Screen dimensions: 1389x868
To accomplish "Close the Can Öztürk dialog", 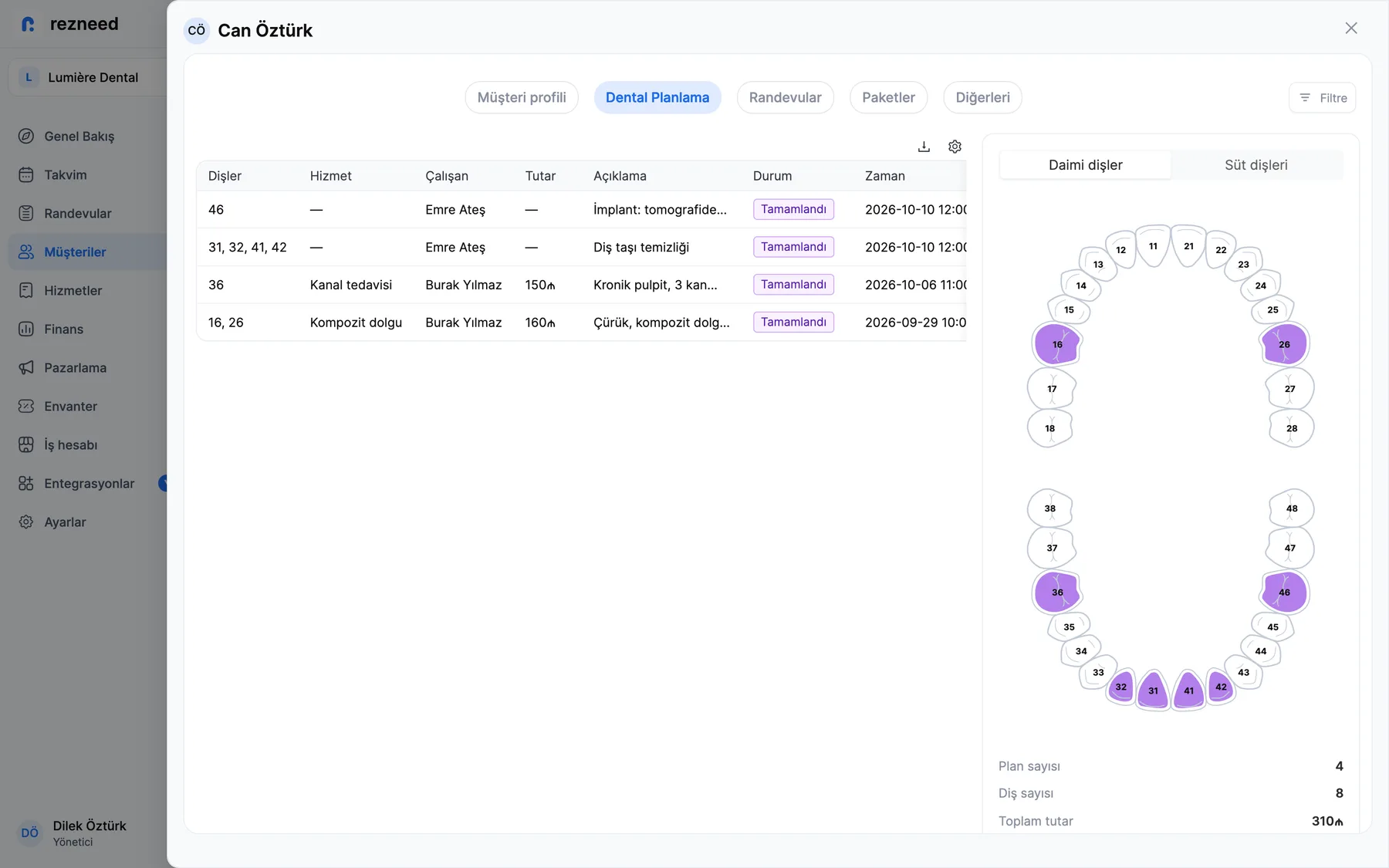I will point(1351,29).
